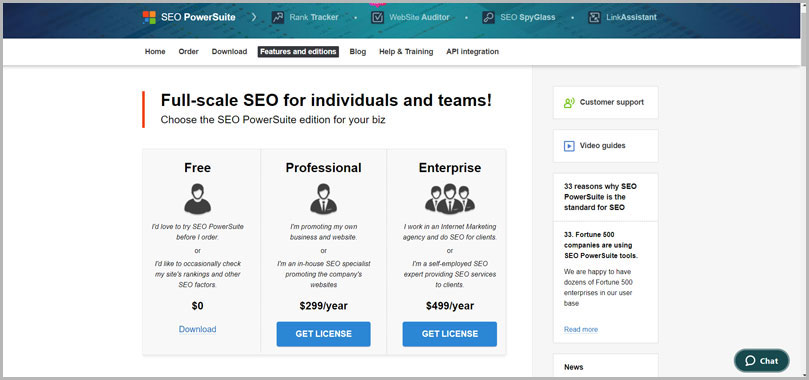This screenshot has height=380, width=809.
Task: Click the Enterprise group people icon
Action: coord(450,199)
